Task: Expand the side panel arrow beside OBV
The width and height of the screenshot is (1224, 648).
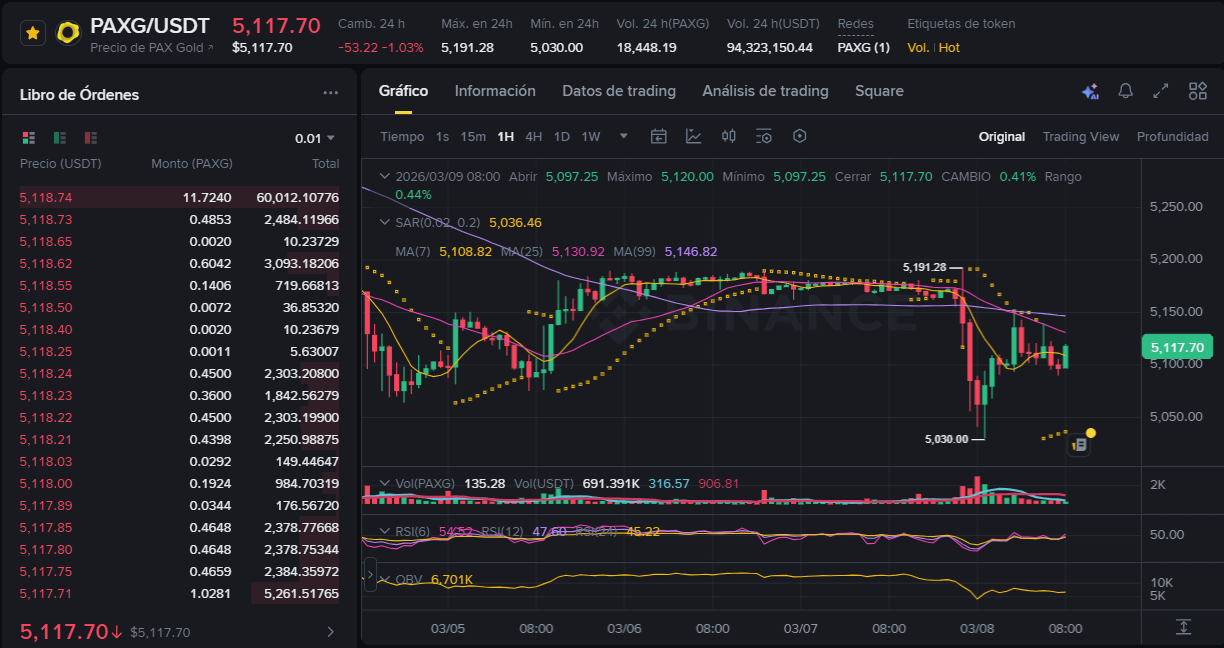Action: pos(370,576)
